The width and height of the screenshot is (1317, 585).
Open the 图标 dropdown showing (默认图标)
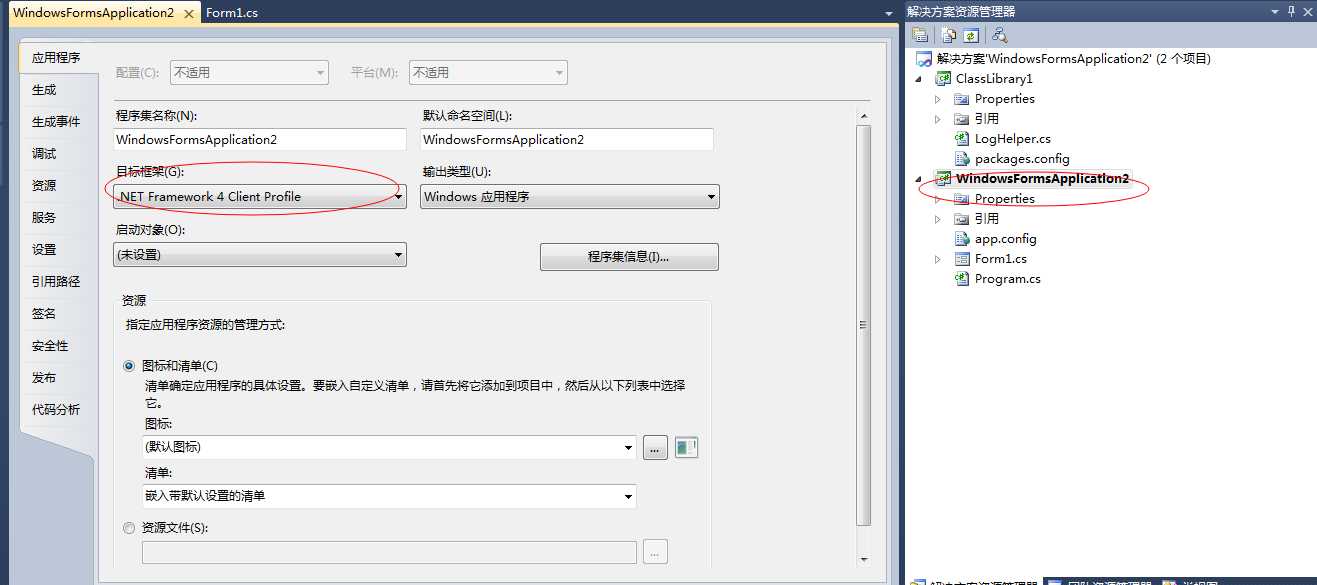point(389,447)
